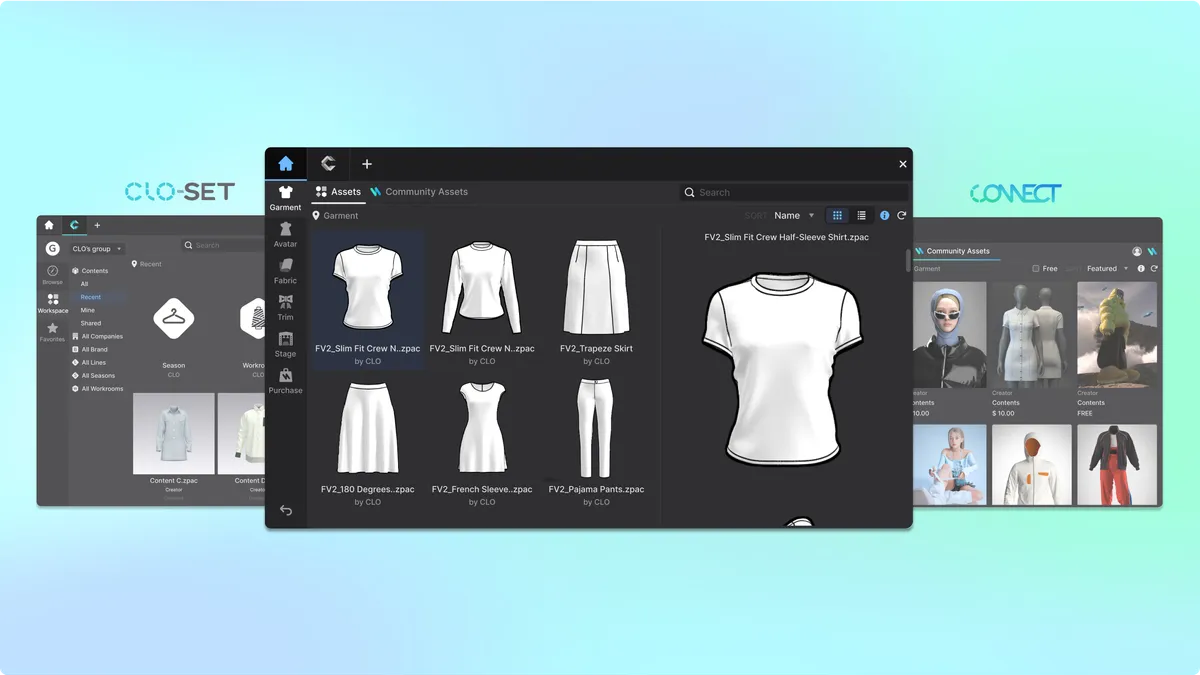Show info panel in front window
The height and width of the screenshot is (675, 1200).
884,215
